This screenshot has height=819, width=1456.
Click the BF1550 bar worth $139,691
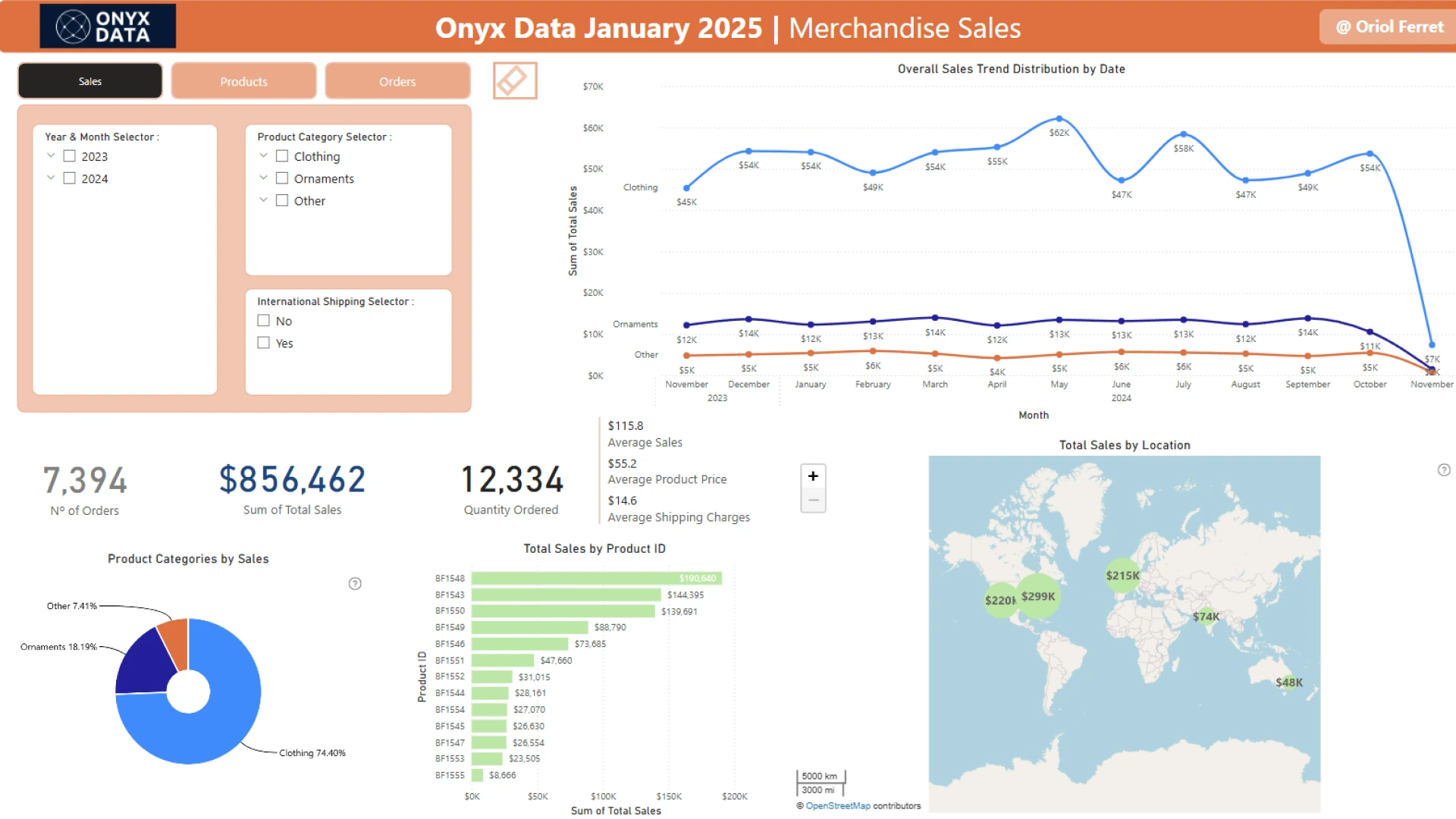563,611
